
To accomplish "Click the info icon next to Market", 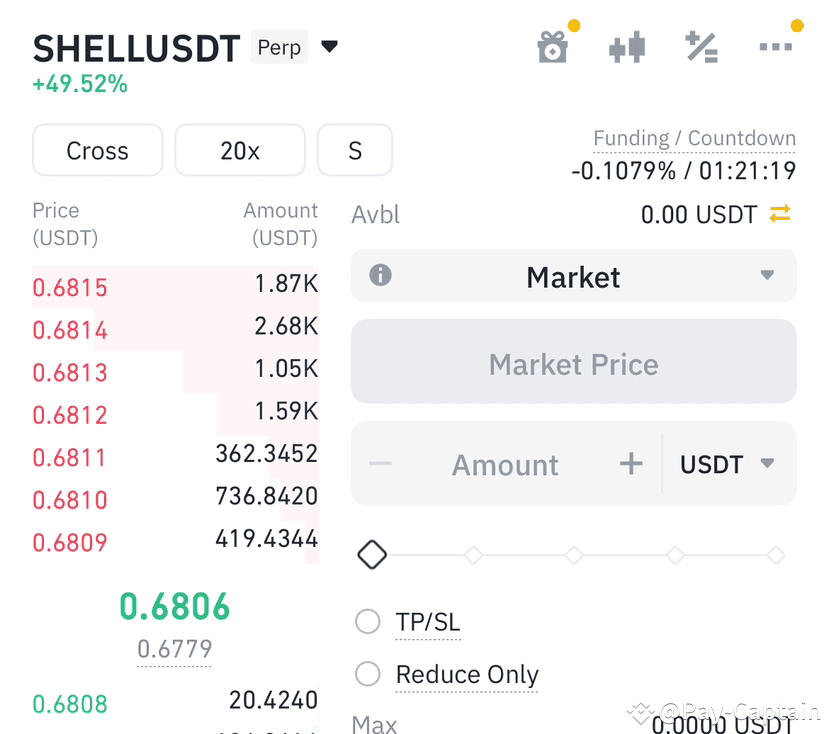I will click(x=379, y=276).
